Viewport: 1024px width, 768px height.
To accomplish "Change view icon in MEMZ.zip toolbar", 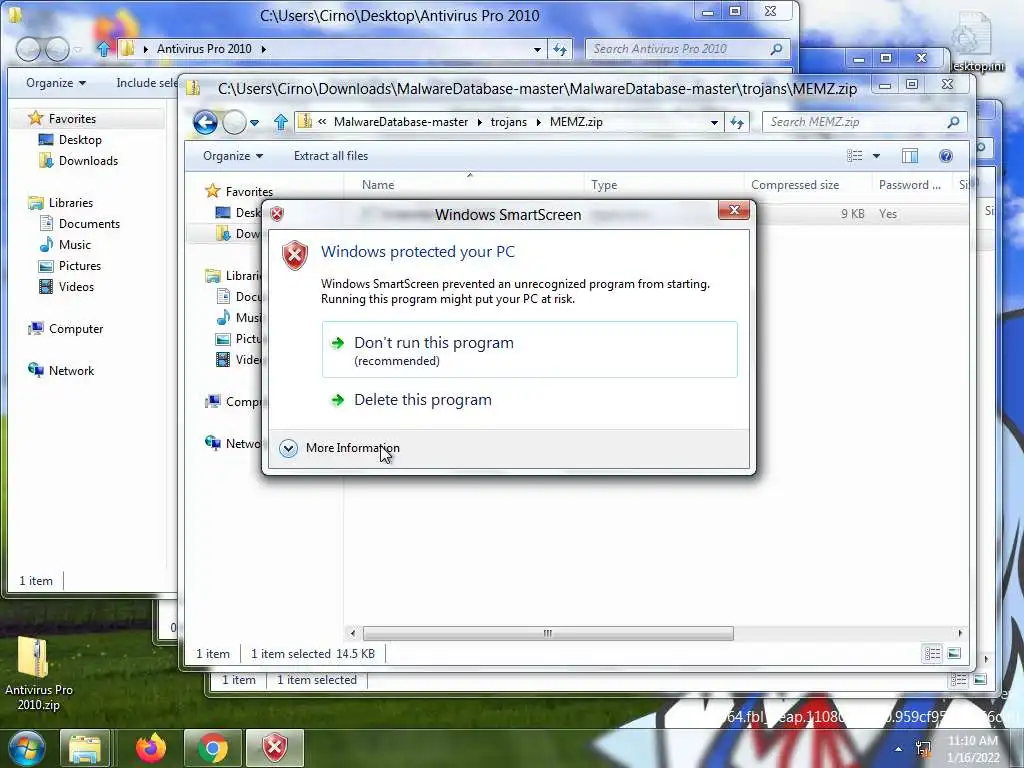I will click(x=854, y=156).
